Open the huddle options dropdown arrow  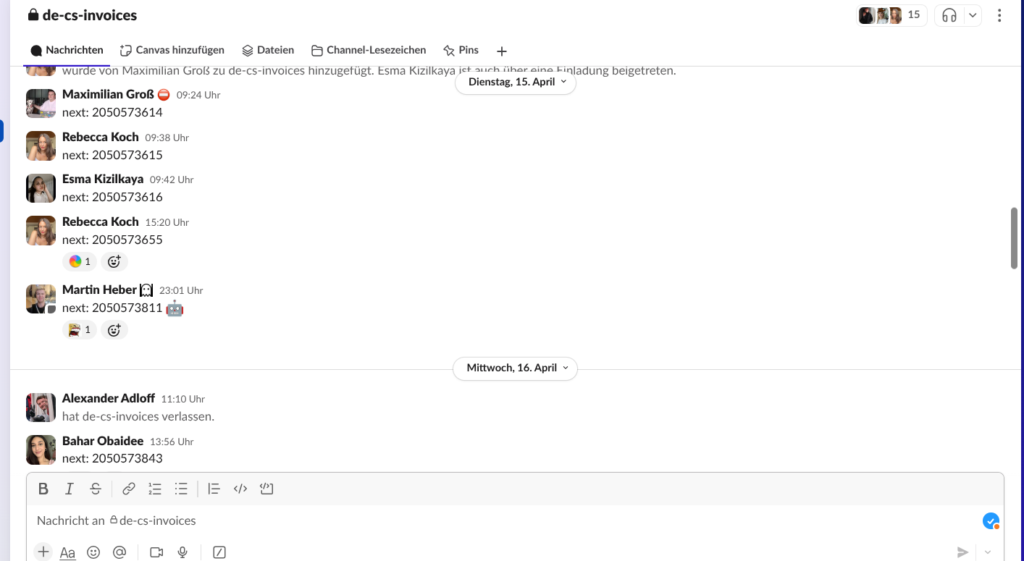coord(972,15)
